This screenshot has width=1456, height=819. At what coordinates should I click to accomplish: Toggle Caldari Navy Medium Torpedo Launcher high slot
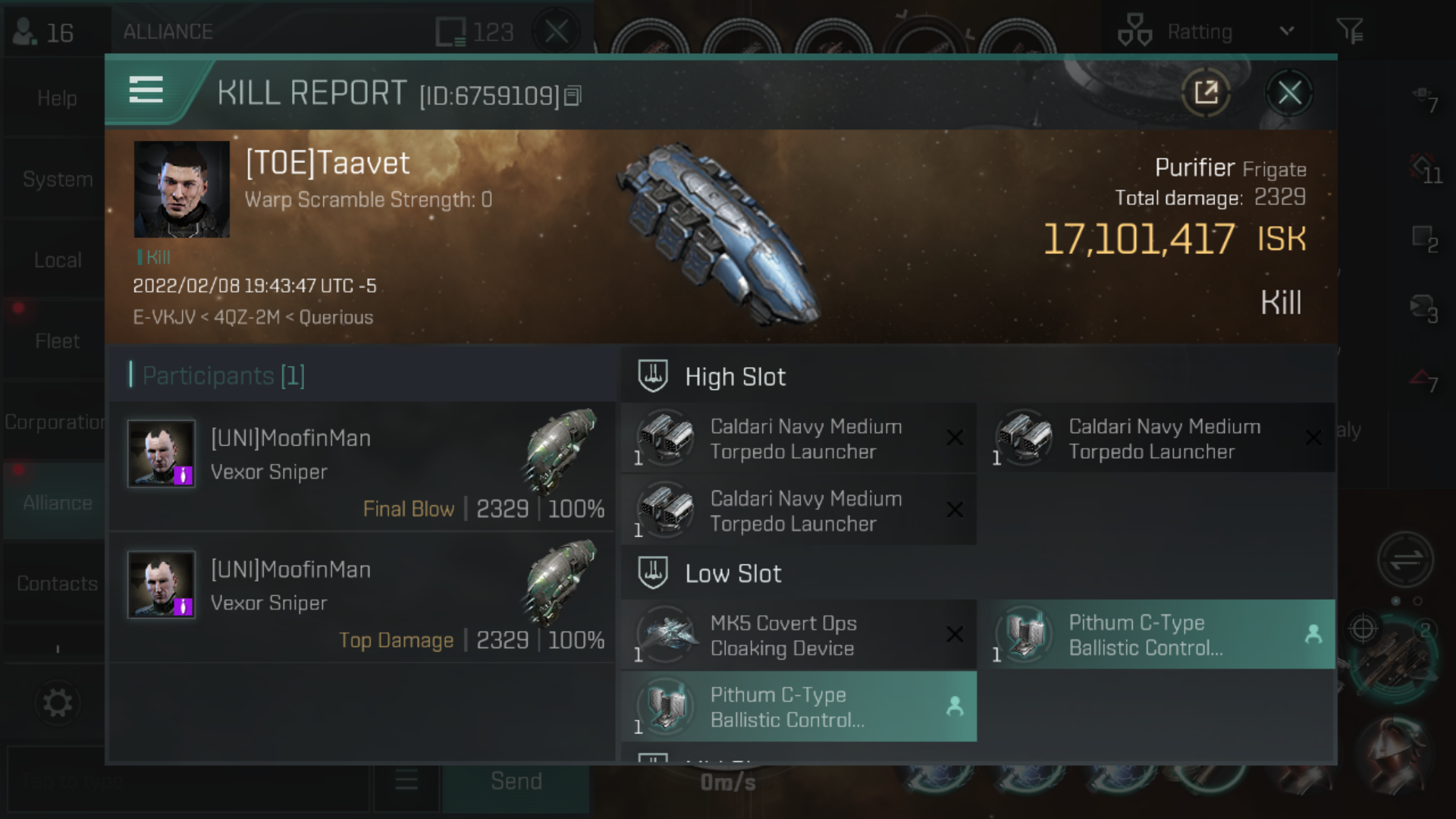(796, 437)
